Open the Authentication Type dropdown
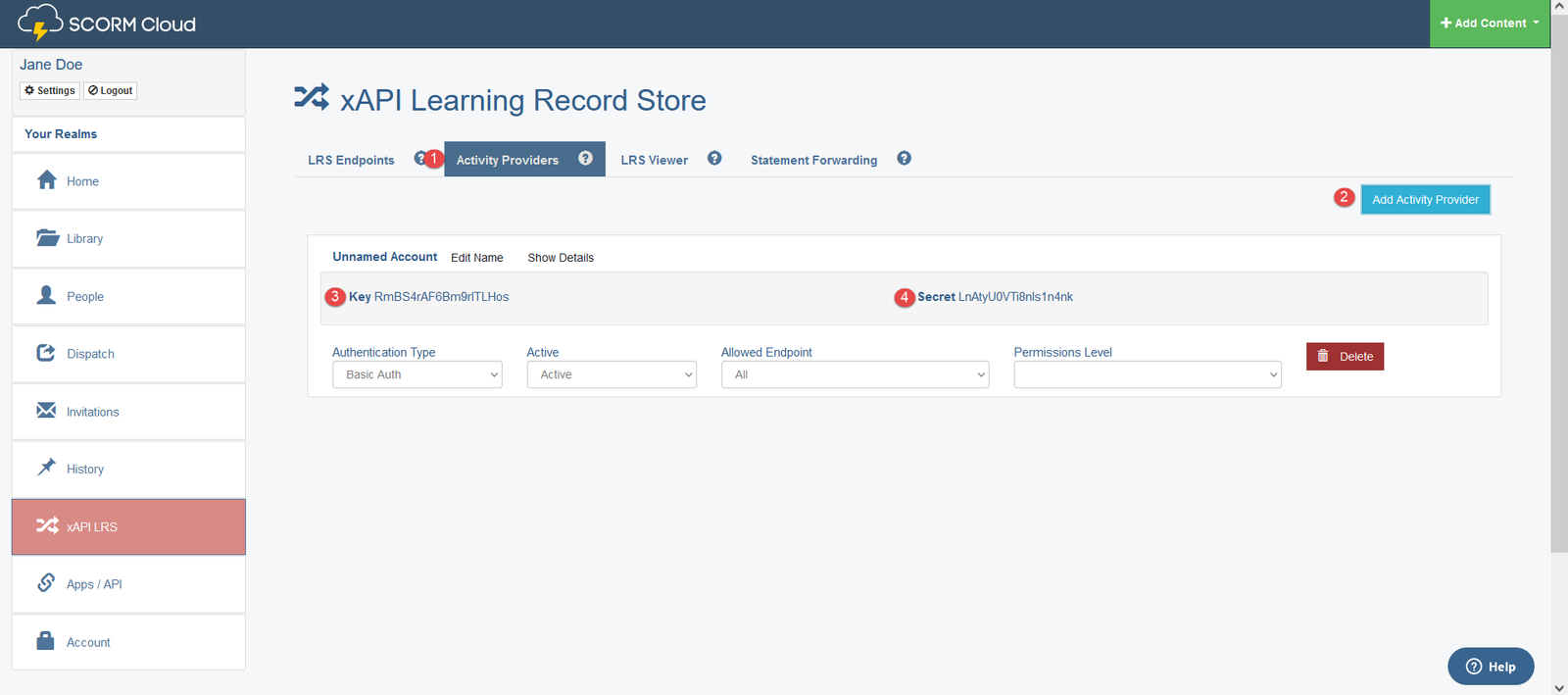Viewport: 1568px width, 695px height. (417, 374)
